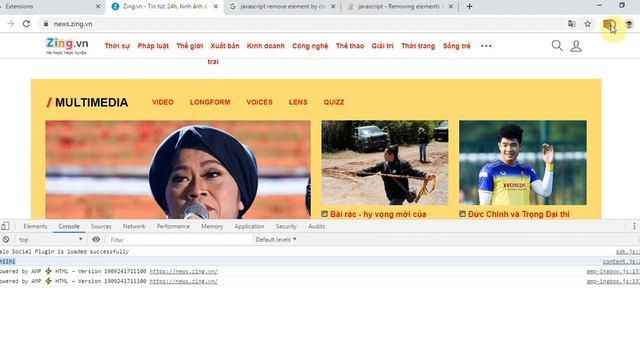
Task: Open the Thể thao category
Action: pos(350,46)
